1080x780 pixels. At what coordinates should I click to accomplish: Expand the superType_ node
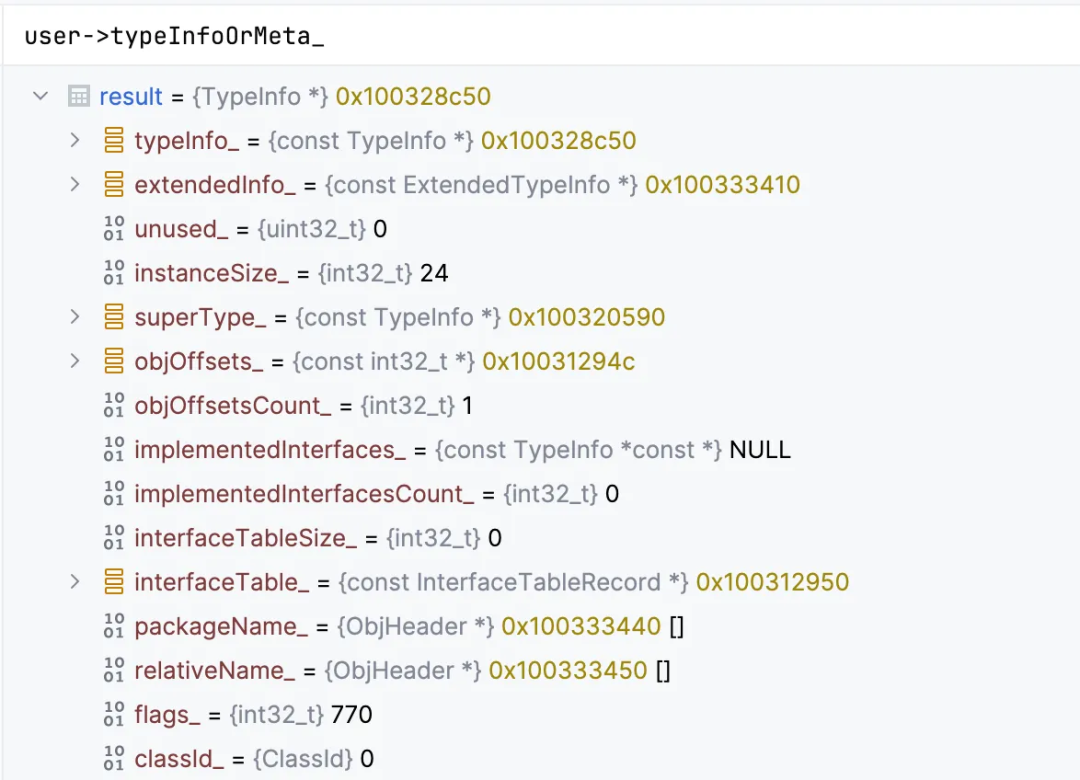75,317
